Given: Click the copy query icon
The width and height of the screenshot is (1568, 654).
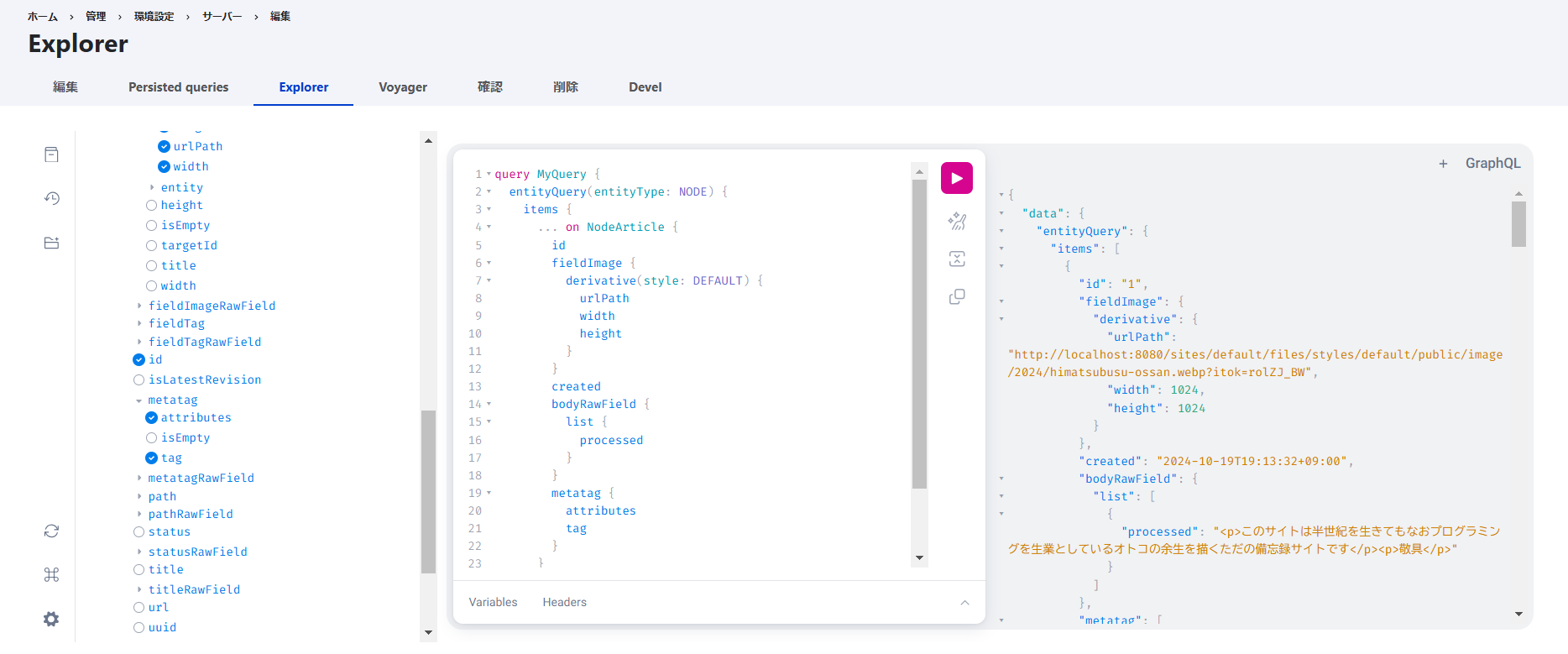Looking at the screenshot, I should click(x=957, y=296).
